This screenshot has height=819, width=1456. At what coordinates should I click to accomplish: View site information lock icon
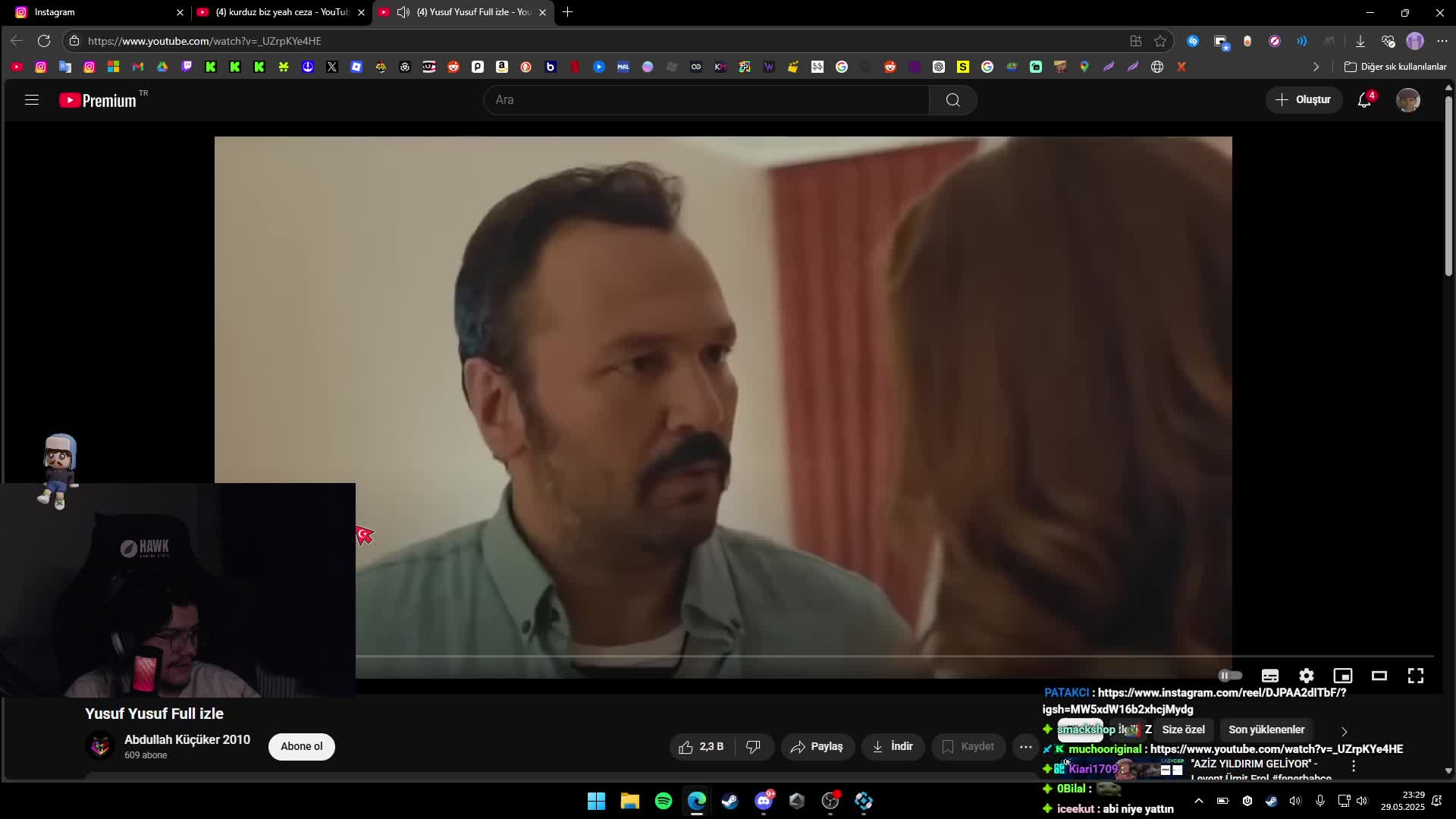coord(74,41)
